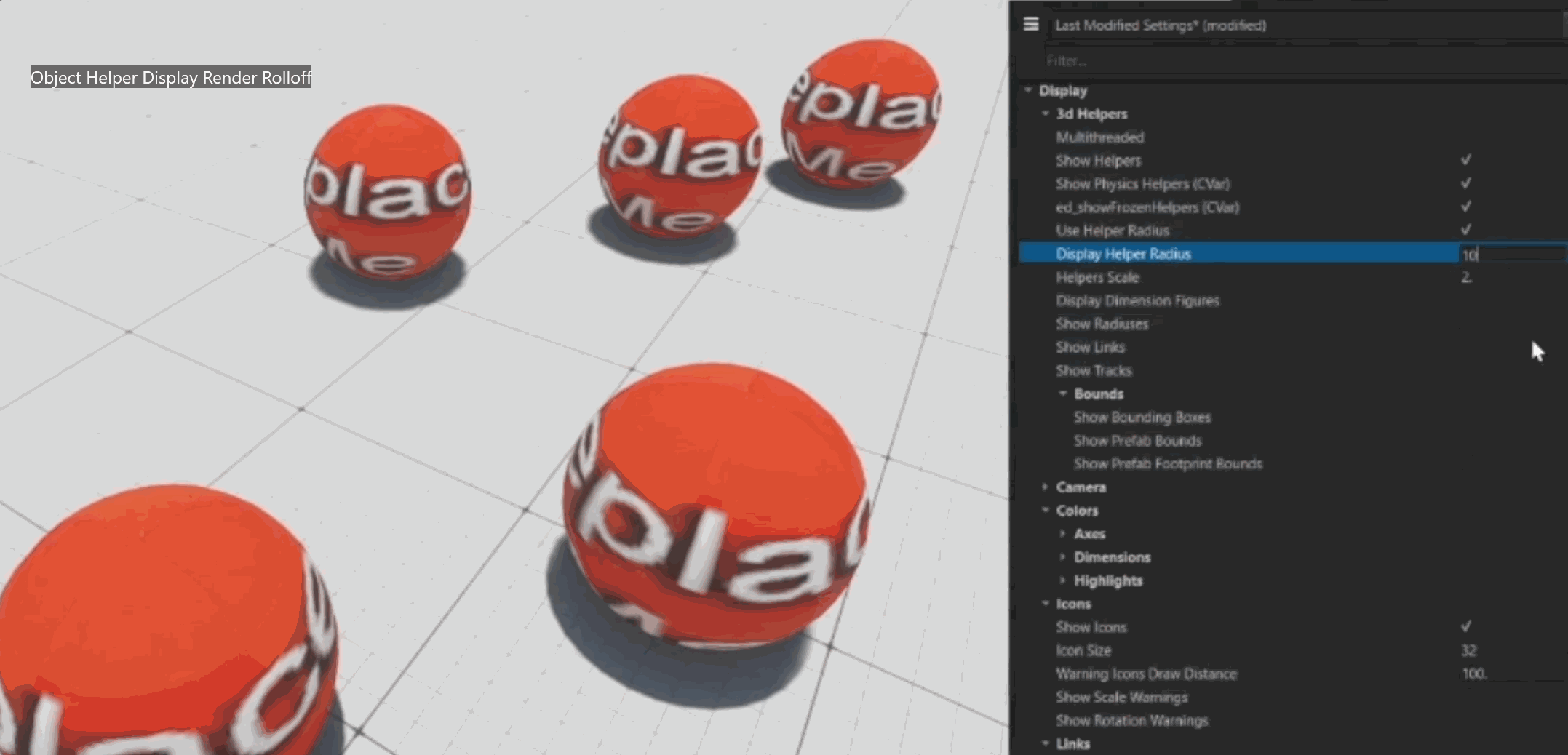
Task: Click the Object Helper Display Render Rolloff caption
Action: (171, 77)
